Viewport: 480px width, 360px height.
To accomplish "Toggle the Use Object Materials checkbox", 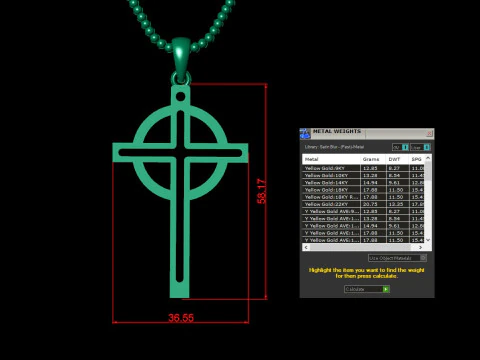I will tap(423, 258).
